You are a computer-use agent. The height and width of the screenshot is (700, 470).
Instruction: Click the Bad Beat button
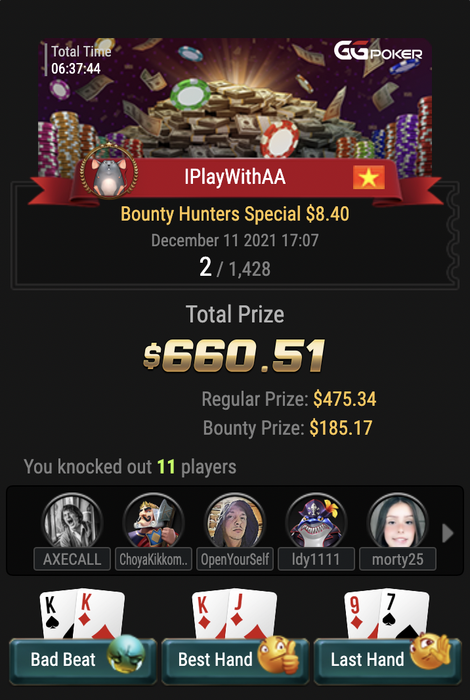pos(83,660)
